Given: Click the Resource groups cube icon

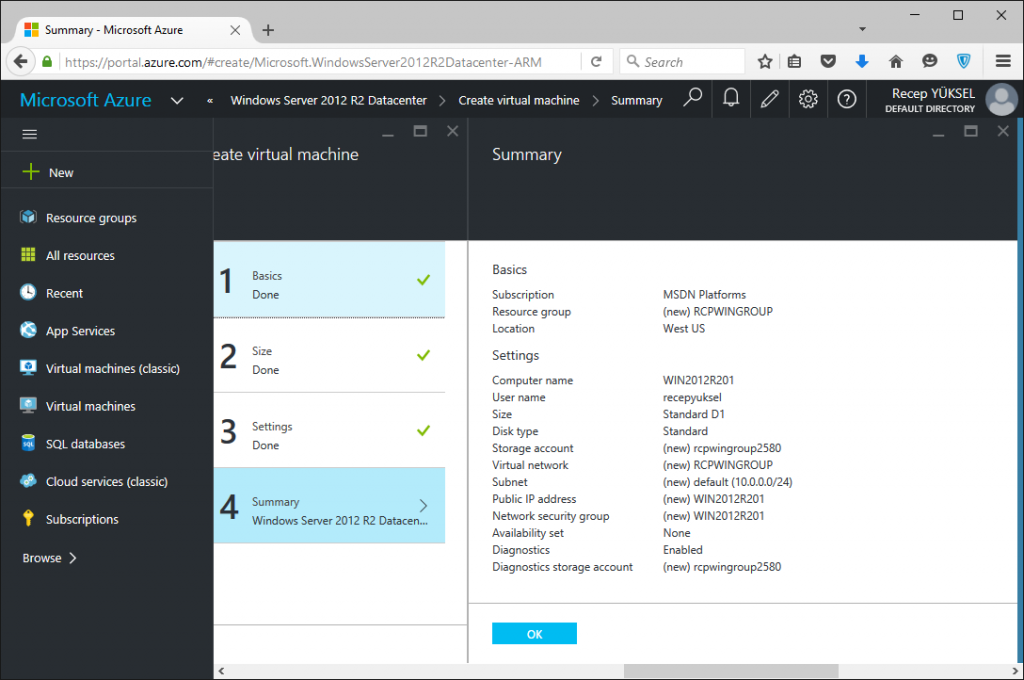Looking at the screenshot, I should (28, 217).
